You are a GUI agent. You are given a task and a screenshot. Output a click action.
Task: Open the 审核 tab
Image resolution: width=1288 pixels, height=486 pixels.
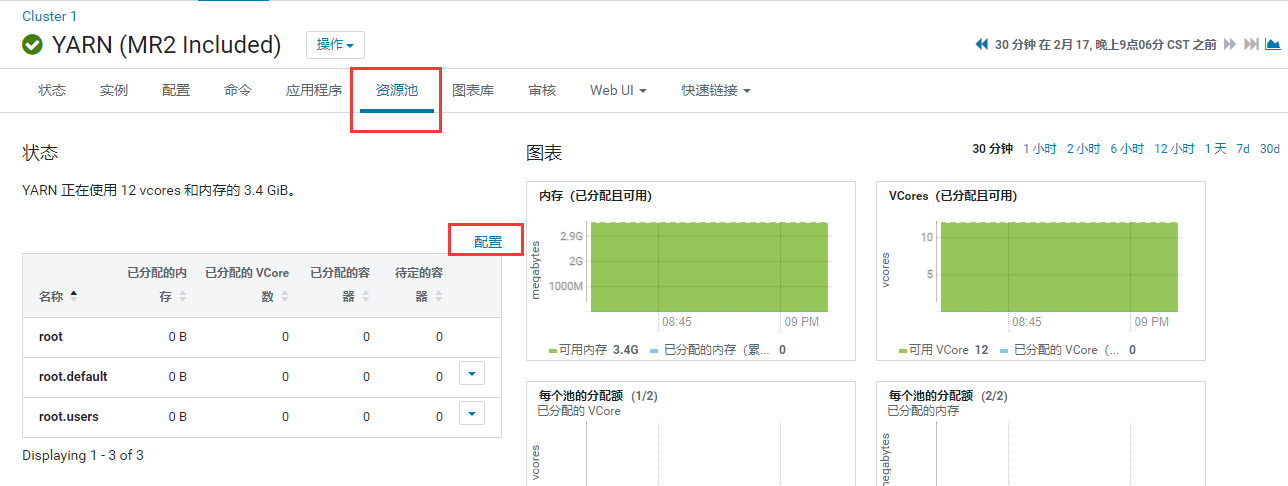pos(542,90)
